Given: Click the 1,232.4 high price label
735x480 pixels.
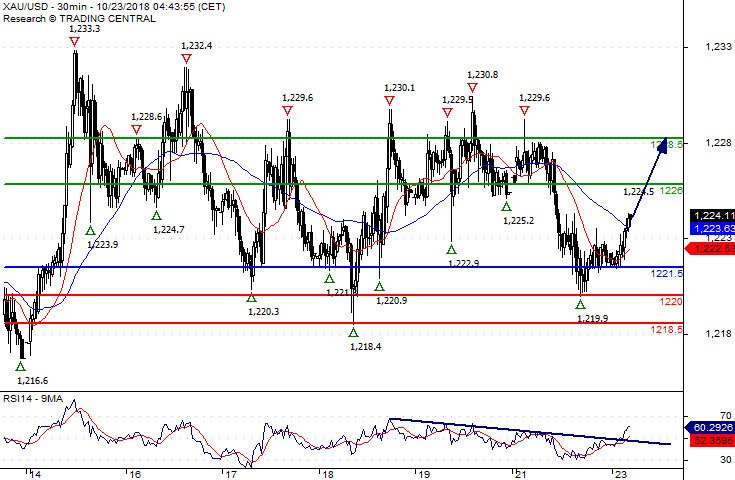Looking at the screenshot, I should [196, 45].
